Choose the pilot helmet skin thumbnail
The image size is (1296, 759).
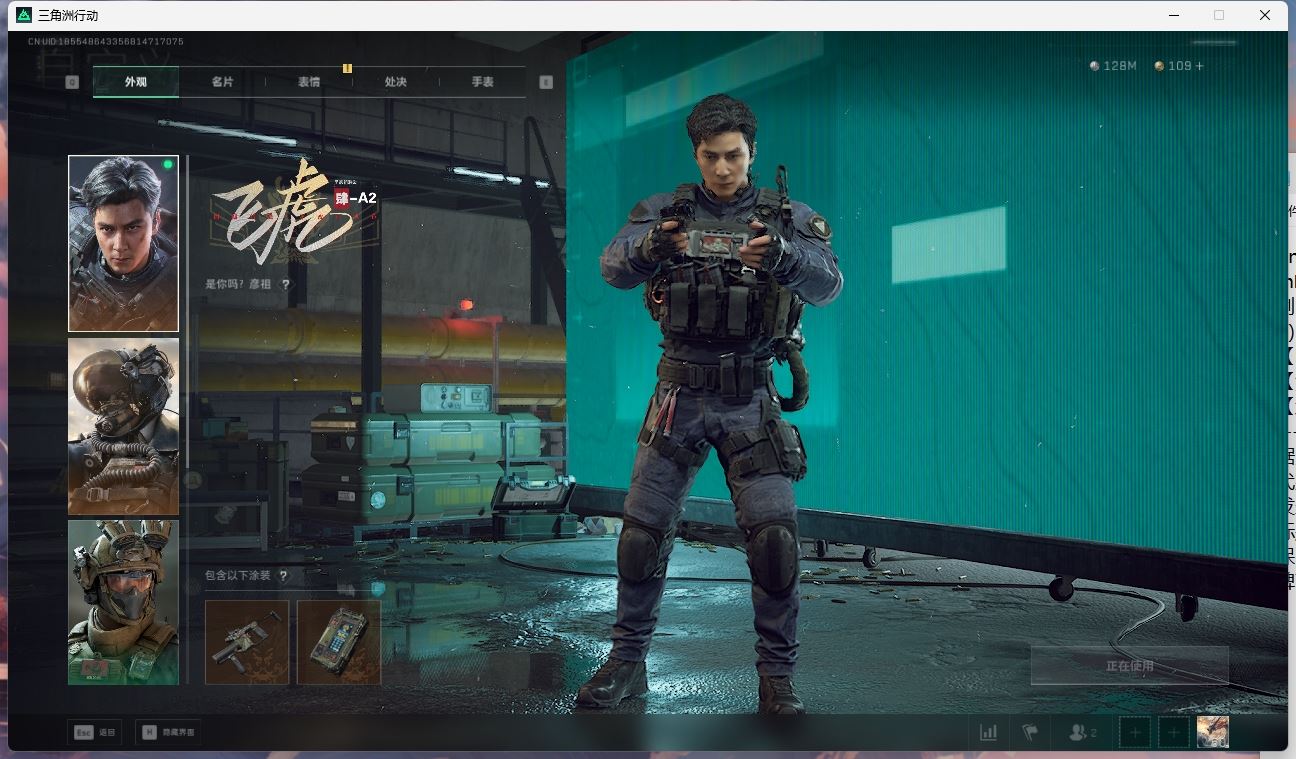(123, 426)
